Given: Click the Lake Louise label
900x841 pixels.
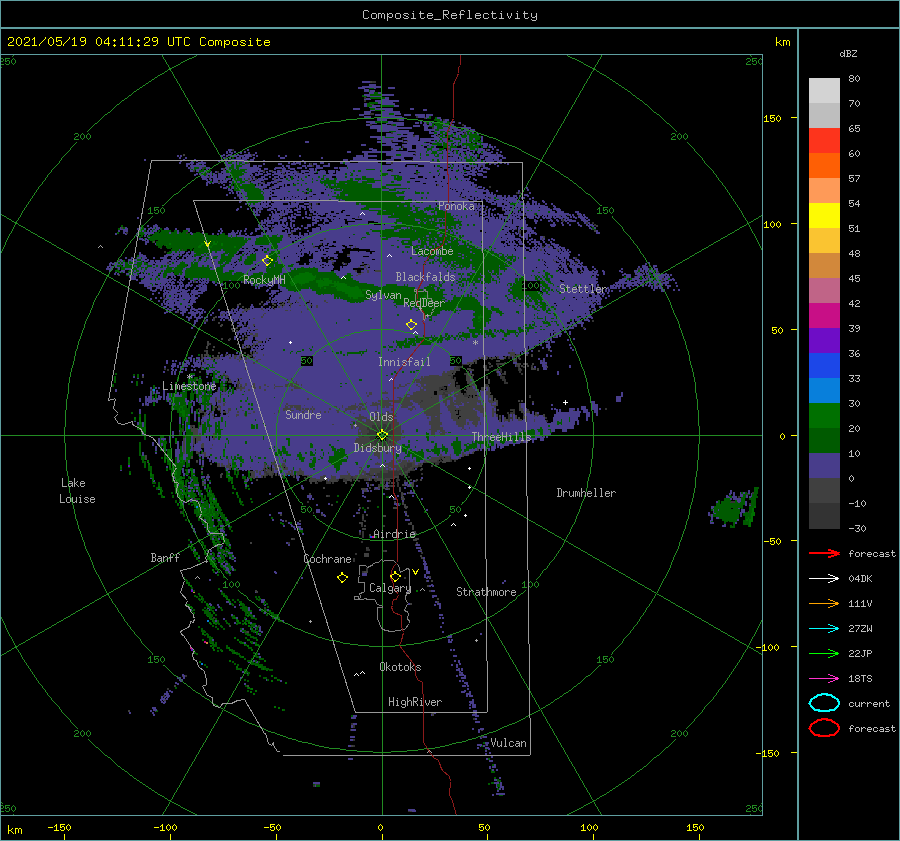Looking at the screenshot, I should [77, 491].
